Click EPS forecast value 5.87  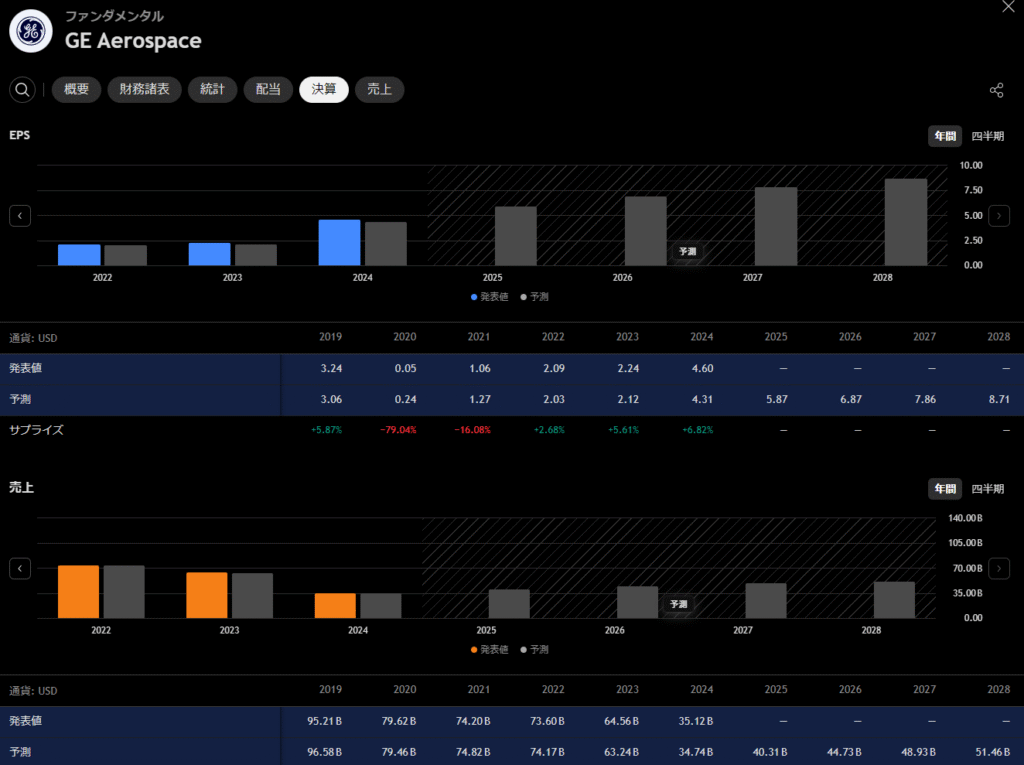[776, 399]
